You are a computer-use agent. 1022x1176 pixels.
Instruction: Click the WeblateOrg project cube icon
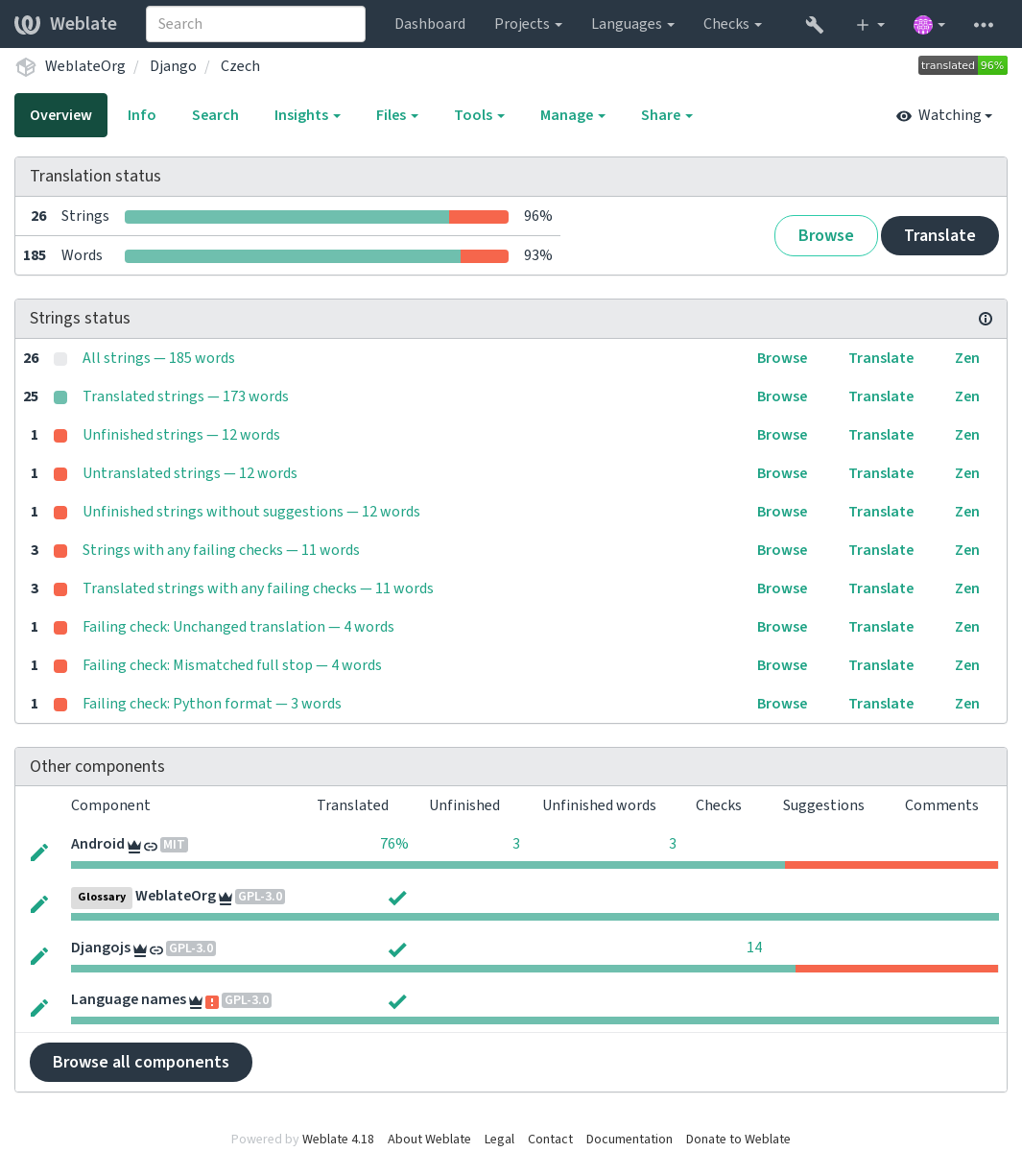(26, 66)
